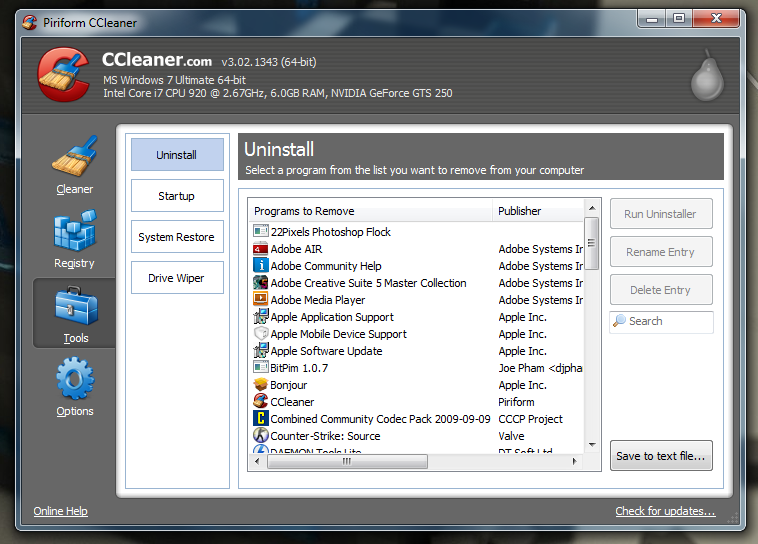Click the 'Valve' publisher cell
Viewport: 758px width, 544px height.
(x=511, y=436)
